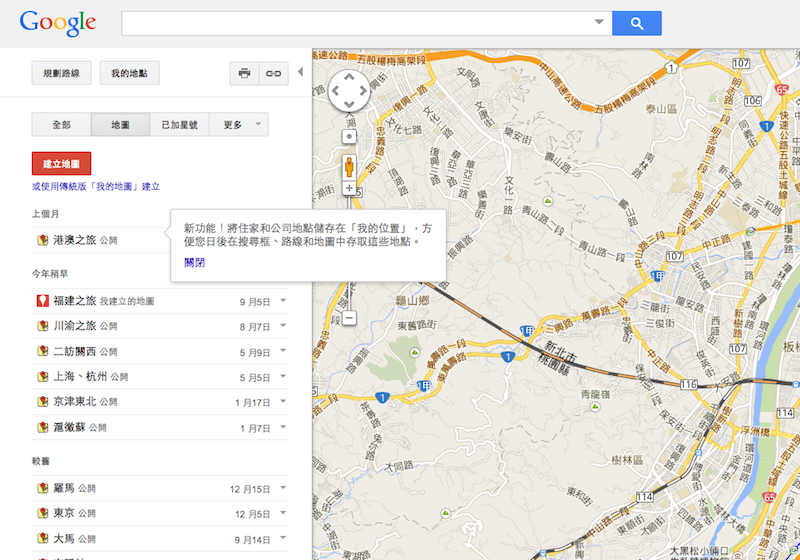This screenshot has width=800, height=560.
Task: Click the map icon beside 上海、杭州
Action: 43,376
